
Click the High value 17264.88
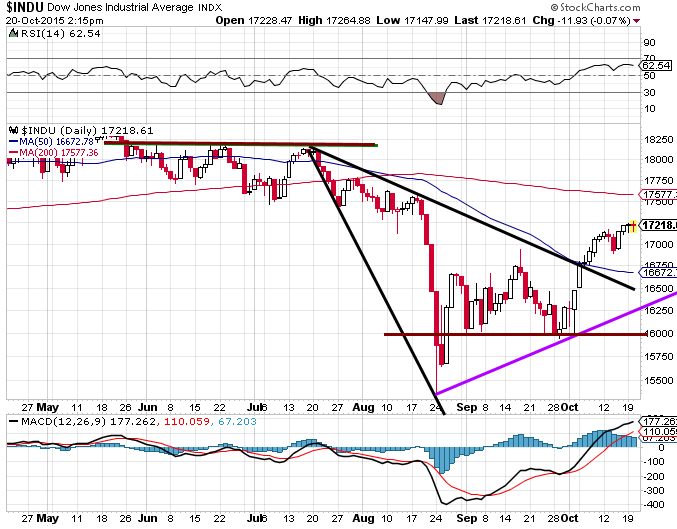(x=348, y=20)
